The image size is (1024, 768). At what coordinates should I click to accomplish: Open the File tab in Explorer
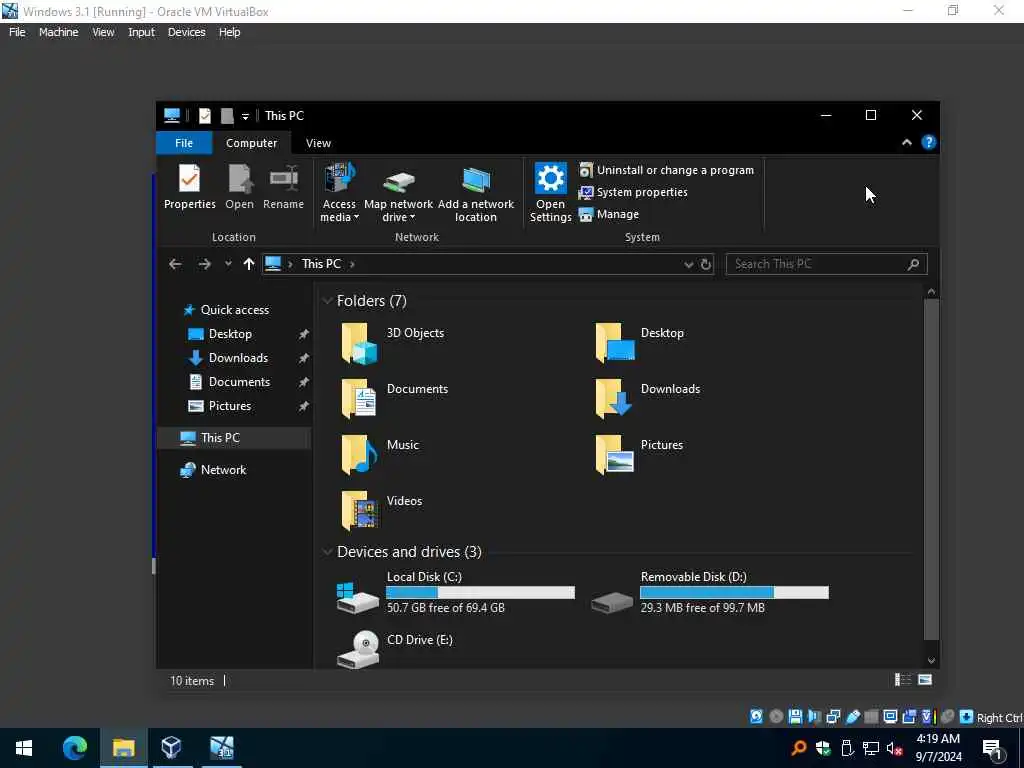(x=184, y=142)
